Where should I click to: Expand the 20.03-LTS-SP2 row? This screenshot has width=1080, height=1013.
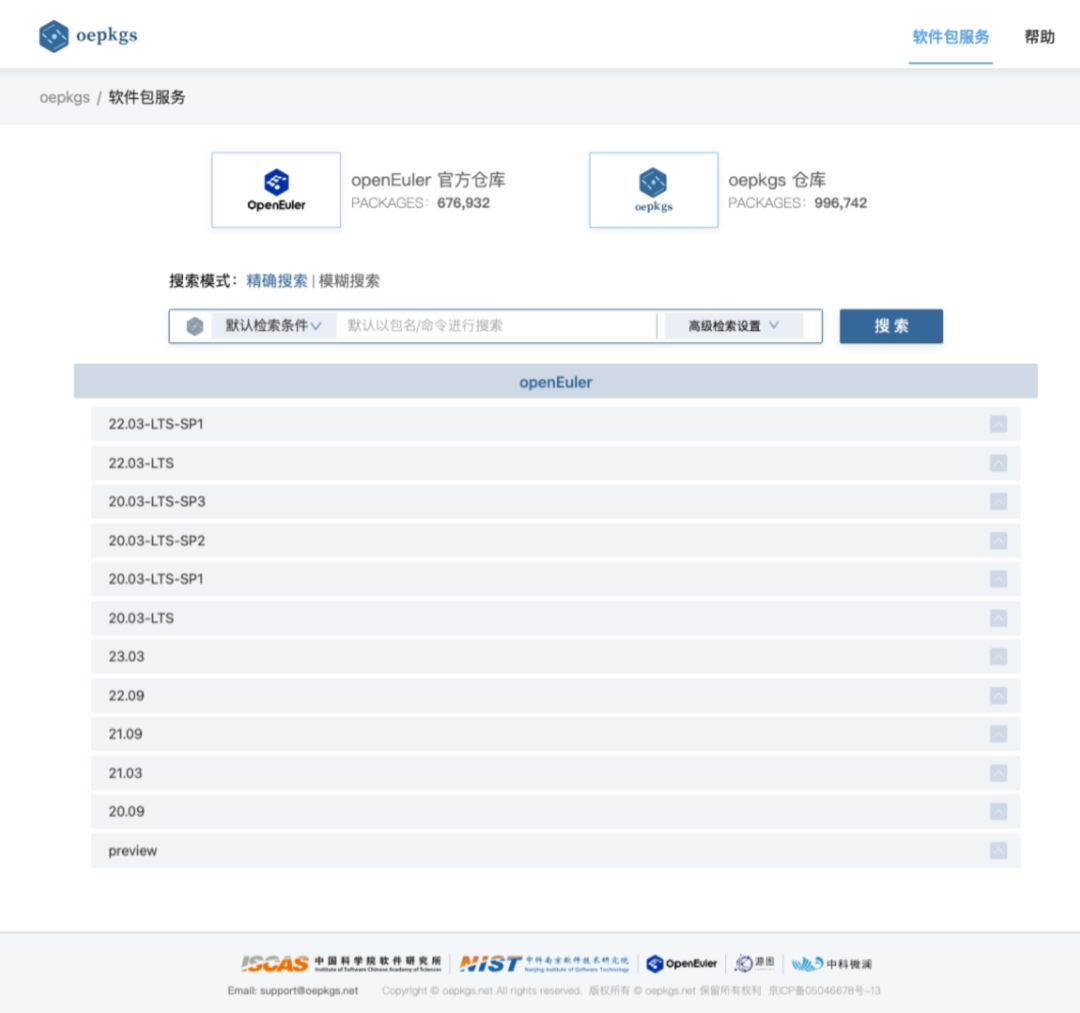[x=556, y=541]
